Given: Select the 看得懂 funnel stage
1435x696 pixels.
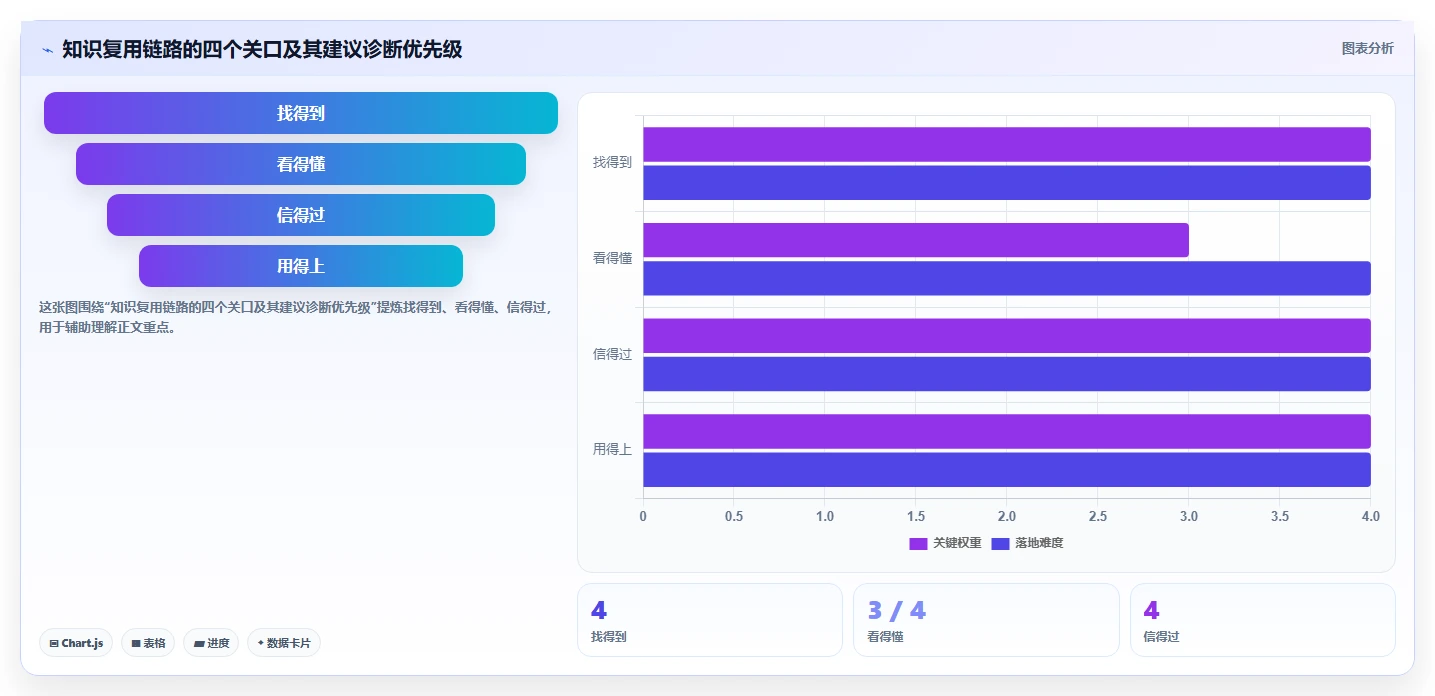Looking at the screenshot, I should 301,164.
